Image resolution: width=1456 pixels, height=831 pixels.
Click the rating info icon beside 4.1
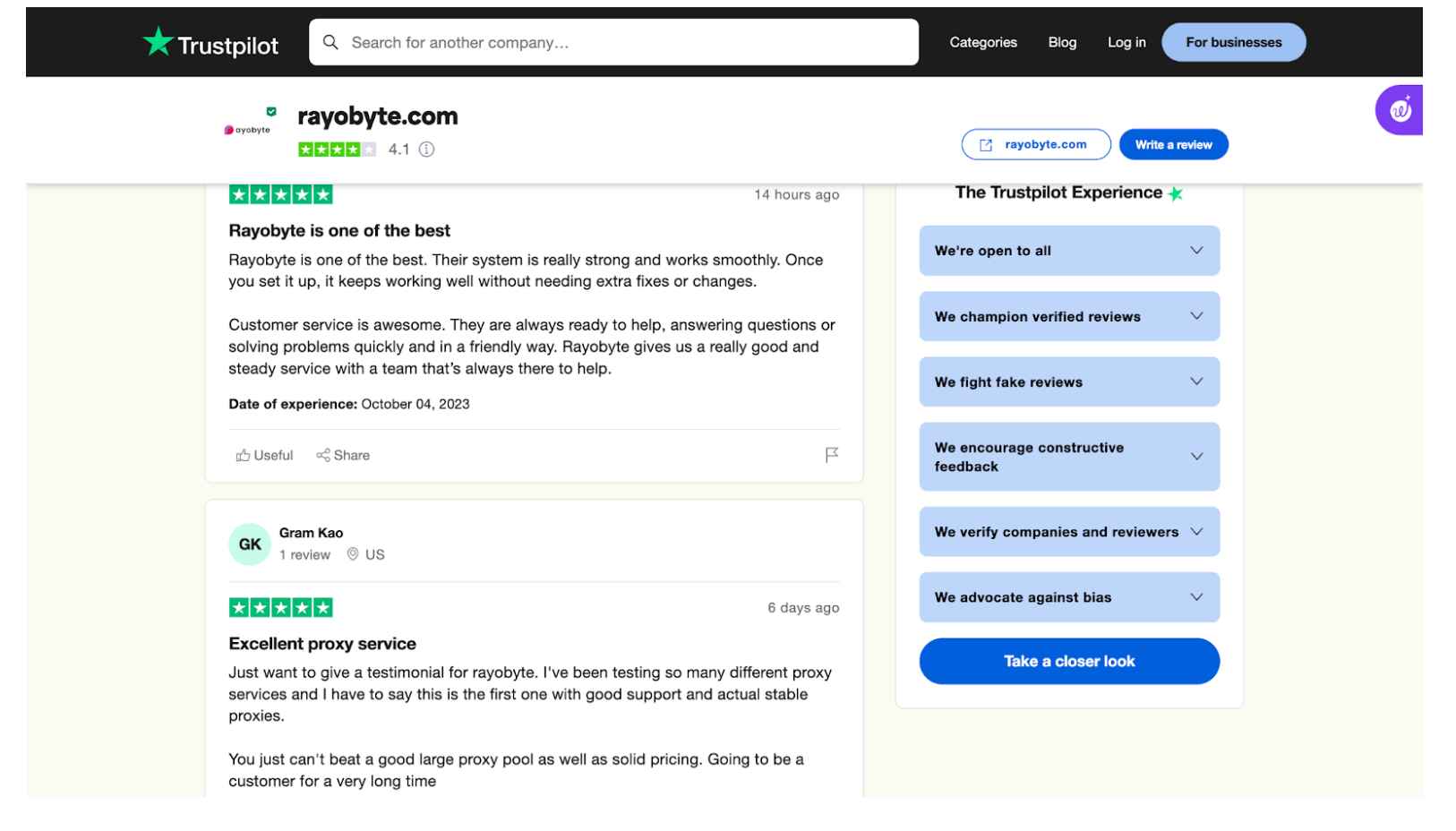point(427,150)
